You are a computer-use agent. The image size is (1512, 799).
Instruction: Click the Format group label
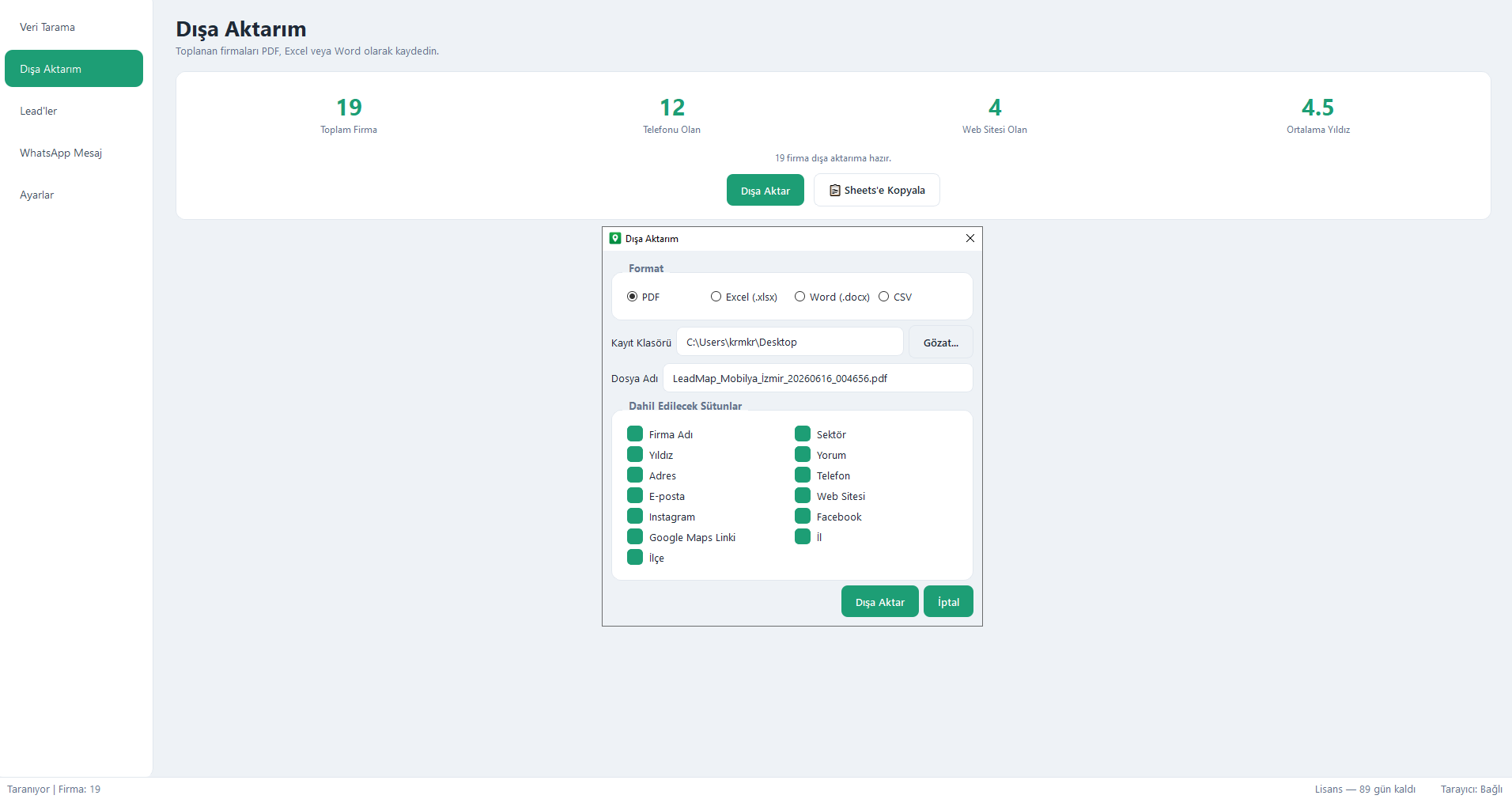[646, 268]
